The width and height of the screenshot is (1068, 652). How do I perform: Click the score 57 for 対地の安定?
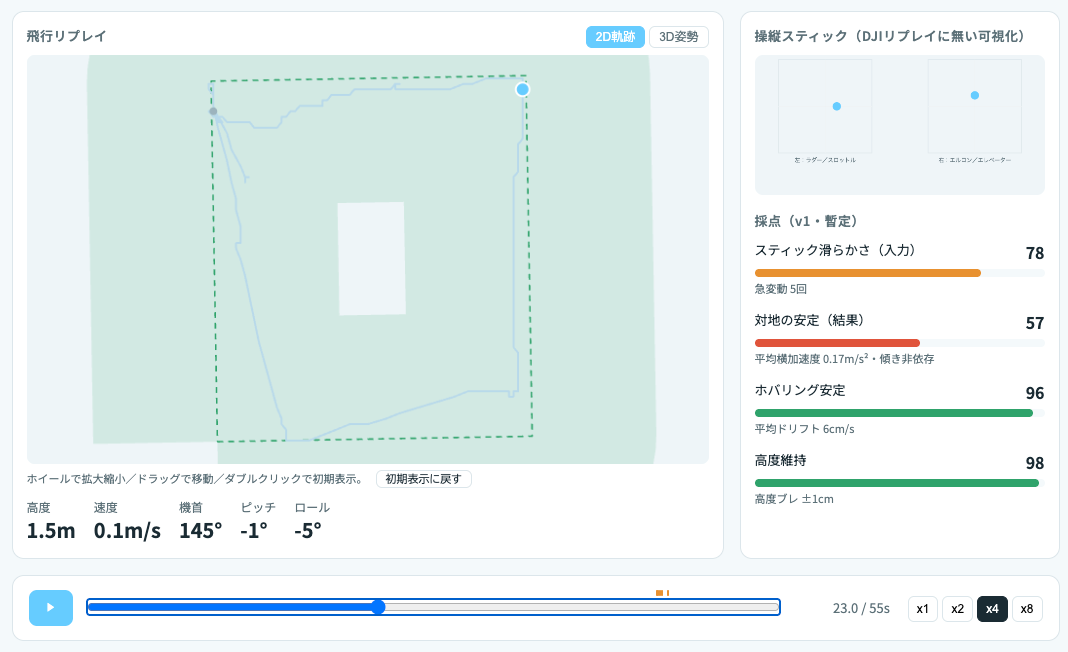(x=1035, y=324)
